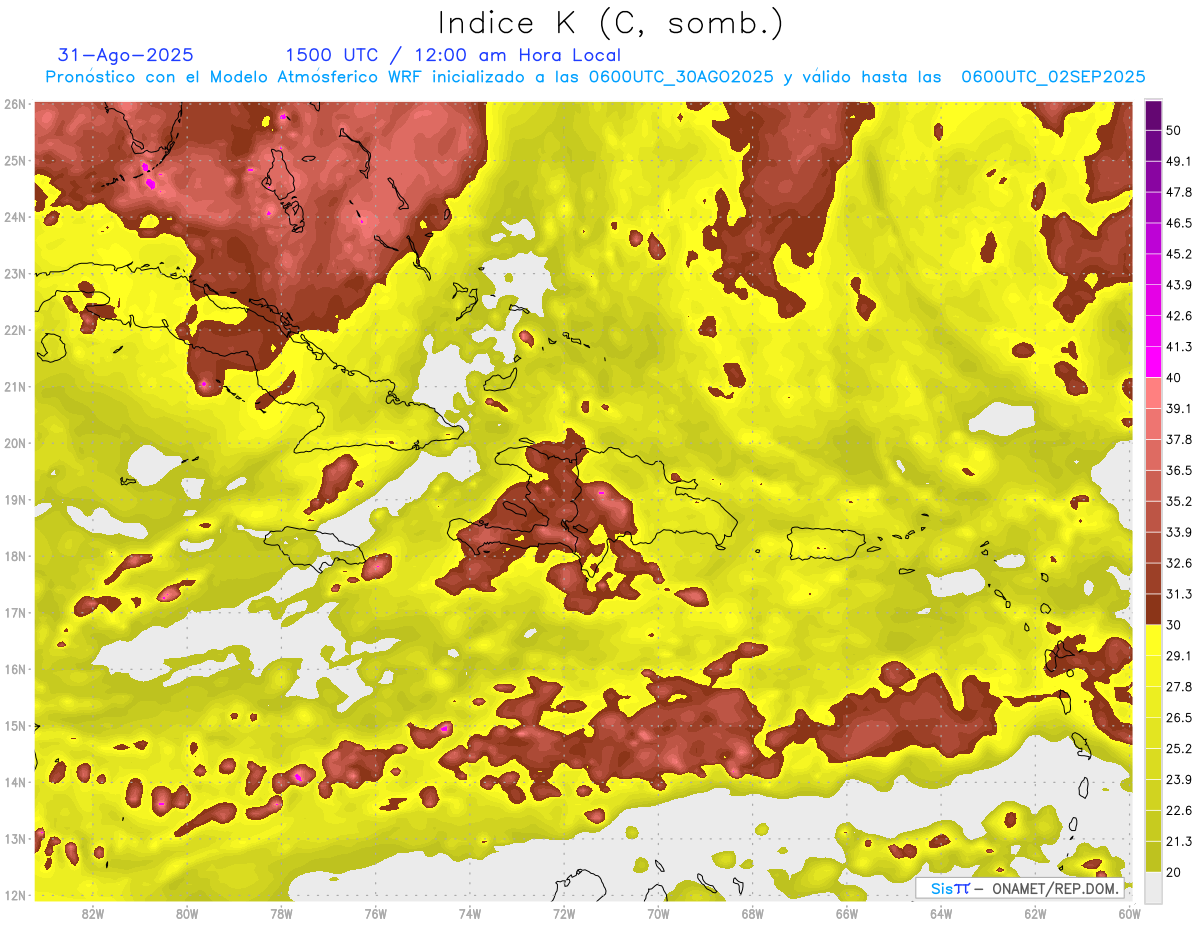1200x927 pixels.
Task: Select the "26N" latitude label
Action: 14,104
